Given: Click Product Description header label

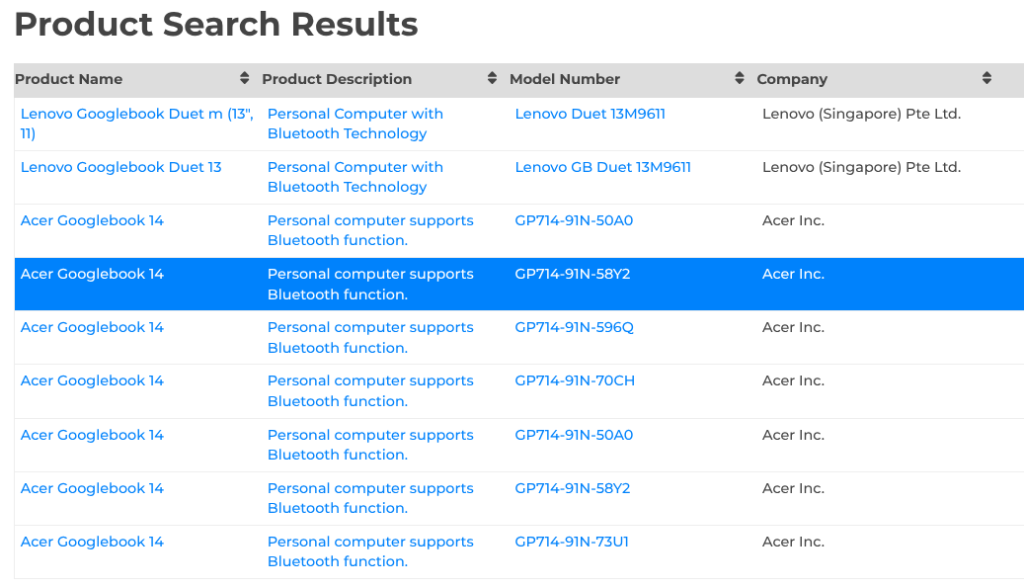Looking at the screenshot, I should point(336,79).
